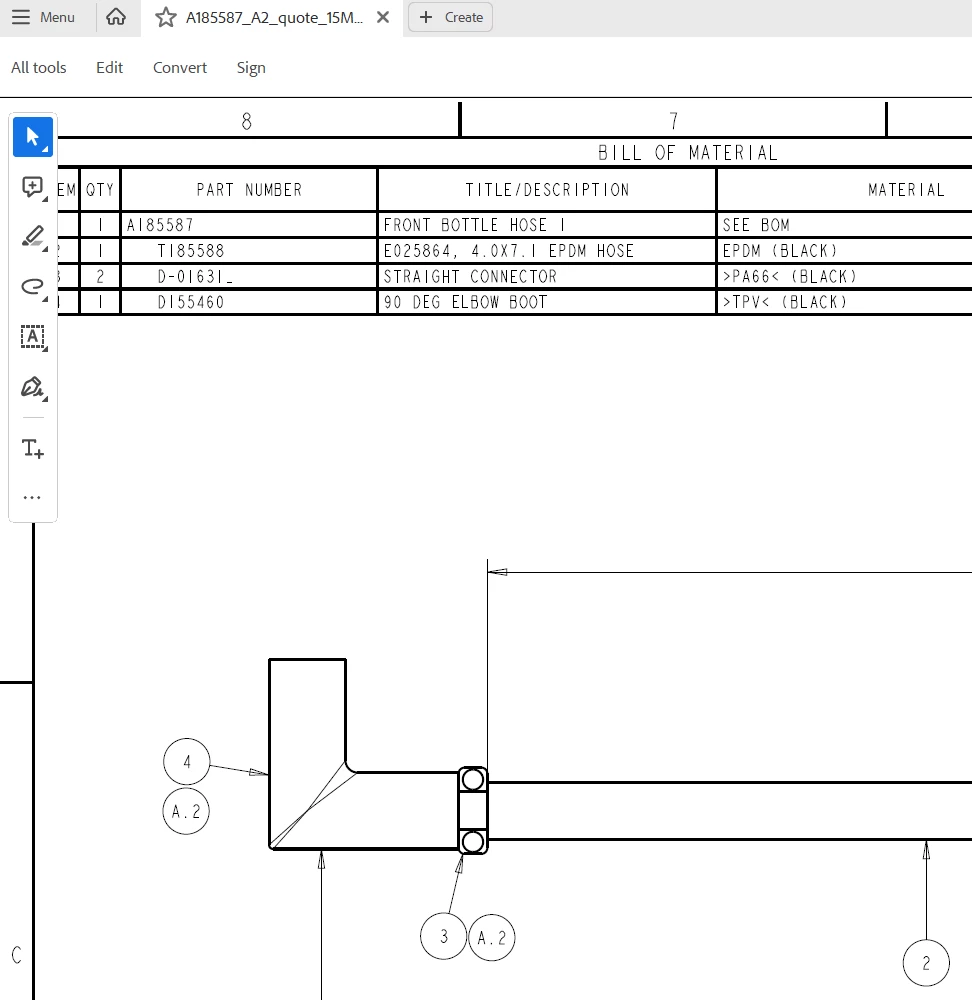Choose the fill and sign pen tool
The height and width of the screenshot is (1000, 972).
tap(33, 387)
